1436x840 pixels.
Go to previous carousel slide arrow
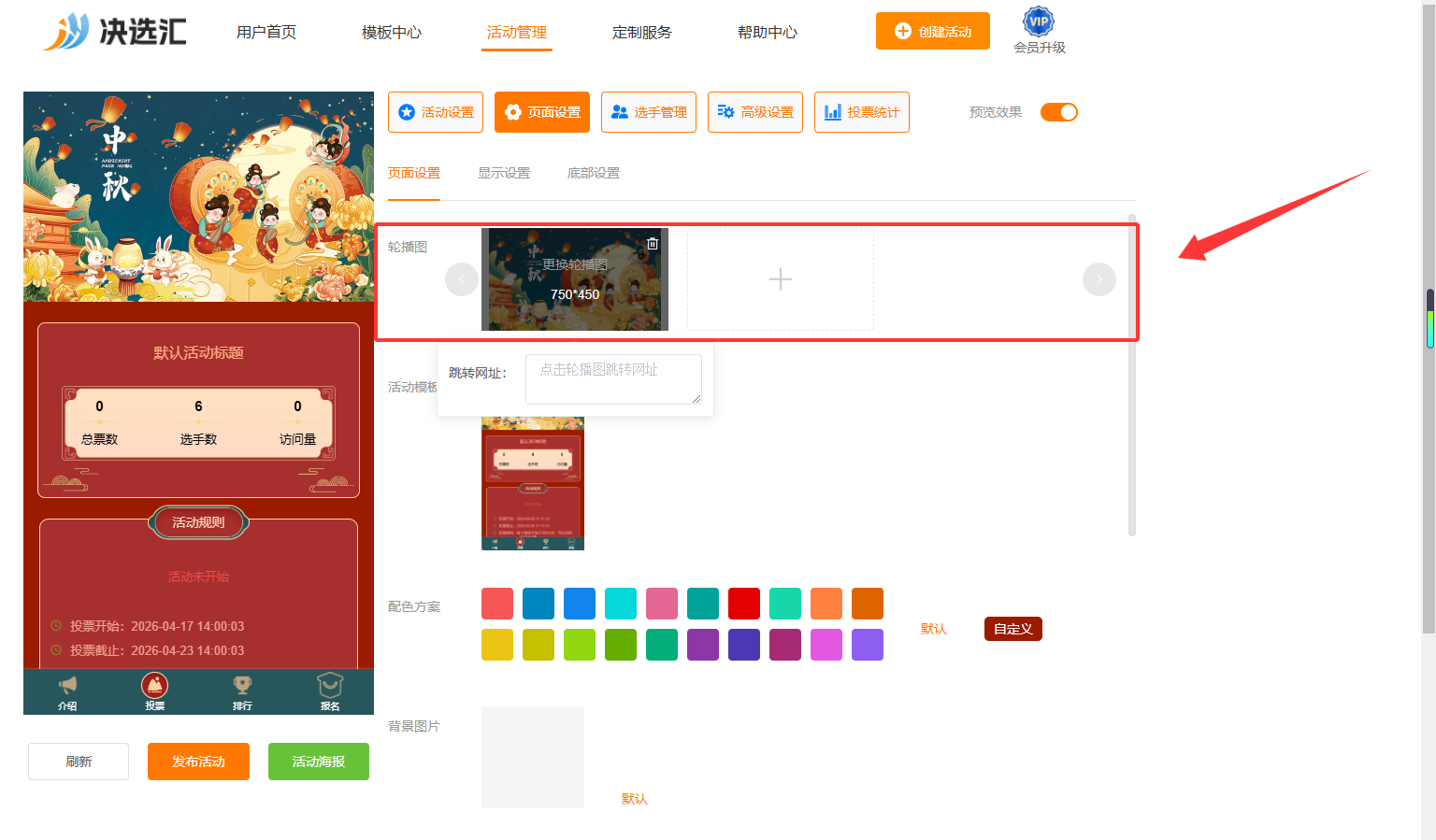pos(462,279)
